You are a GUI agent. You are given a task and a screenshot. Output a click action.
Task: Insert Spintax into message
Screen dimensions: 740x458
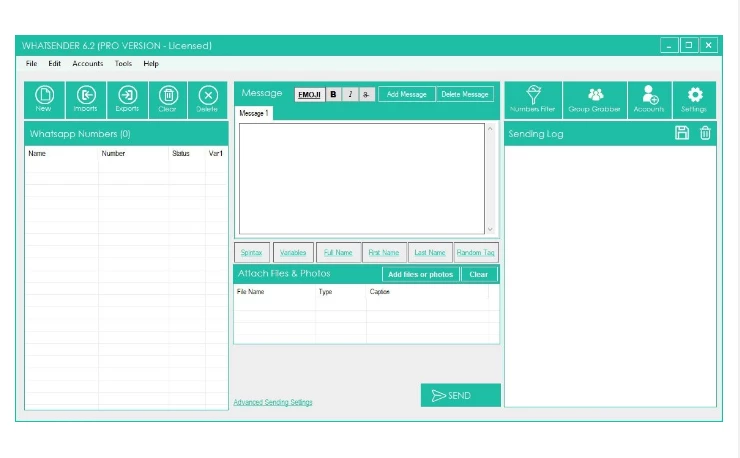(x=252, y=253)
